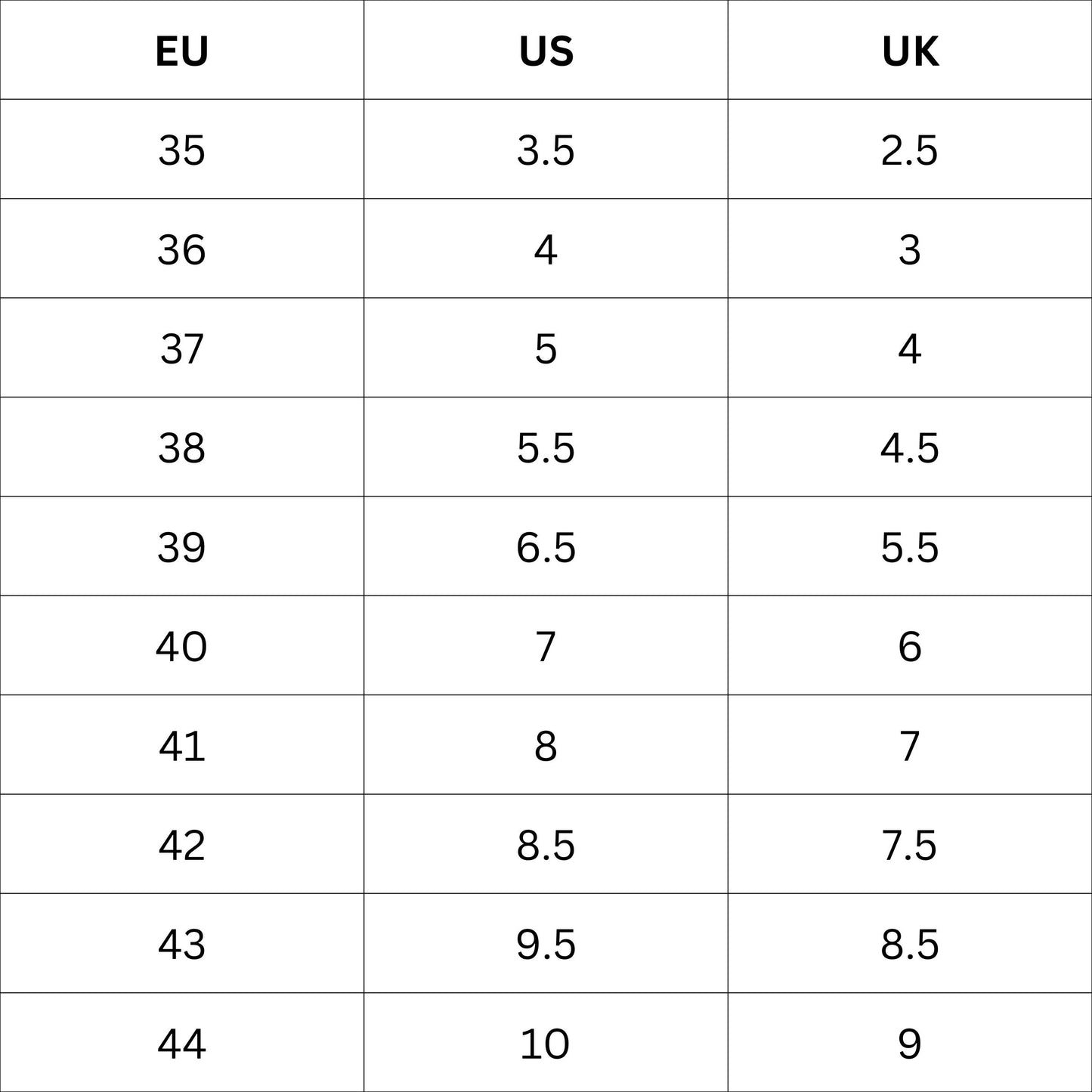Select the EU size 41 cell
This screenshot has width=1092, height=1092.
pos(181,746)
